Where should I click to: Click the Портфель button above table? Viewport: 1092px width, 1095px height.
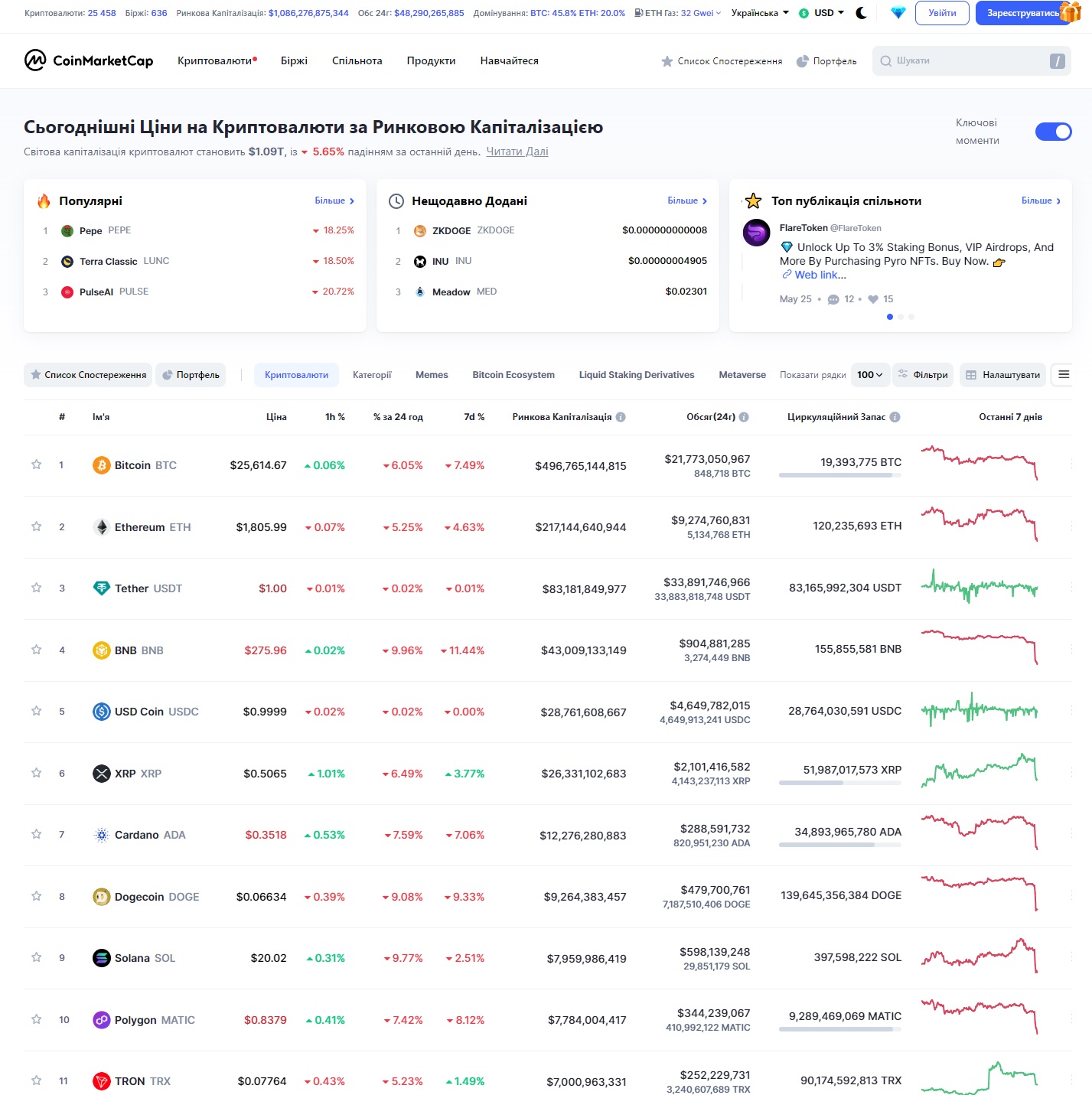pyautogui.click(x=191, y=375)
